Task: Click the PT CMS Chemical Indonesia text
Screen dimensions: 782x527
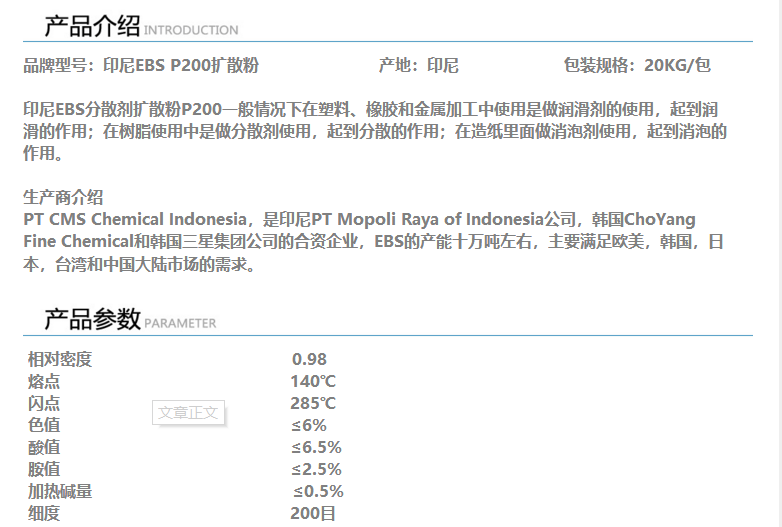Action: click(x=135, y=219)
